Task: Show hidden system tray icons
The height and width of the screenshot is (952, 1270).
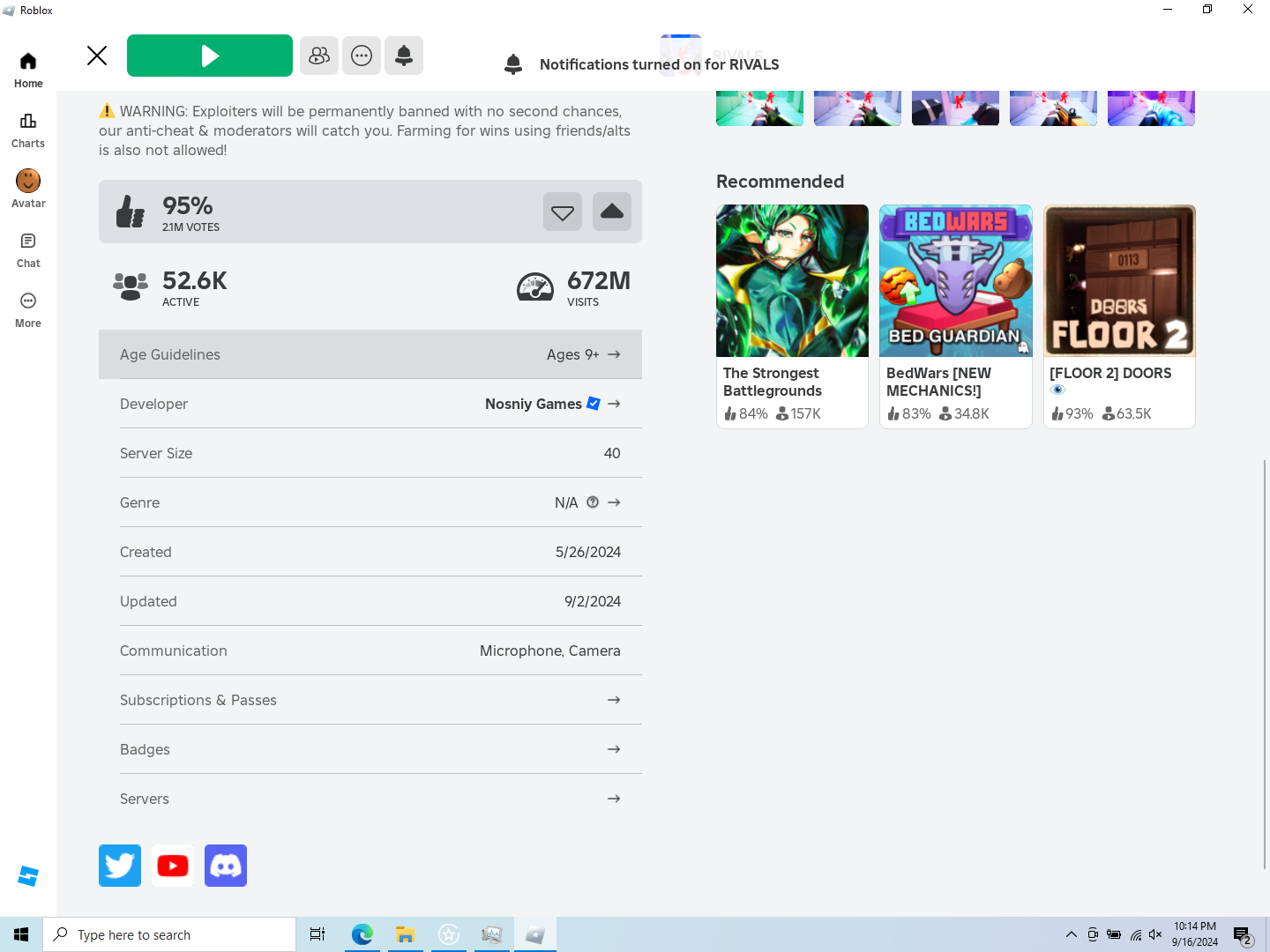Action: tap(1071, 934)
